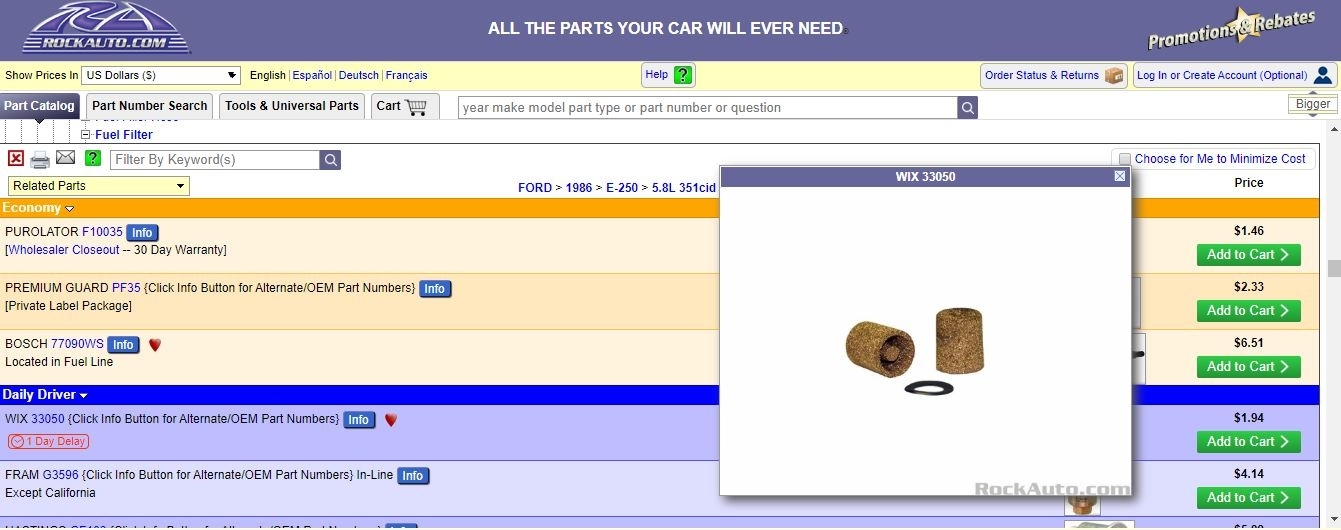Click part number link 77090WS
The image size is (1341, 530).
click(77, 344)
